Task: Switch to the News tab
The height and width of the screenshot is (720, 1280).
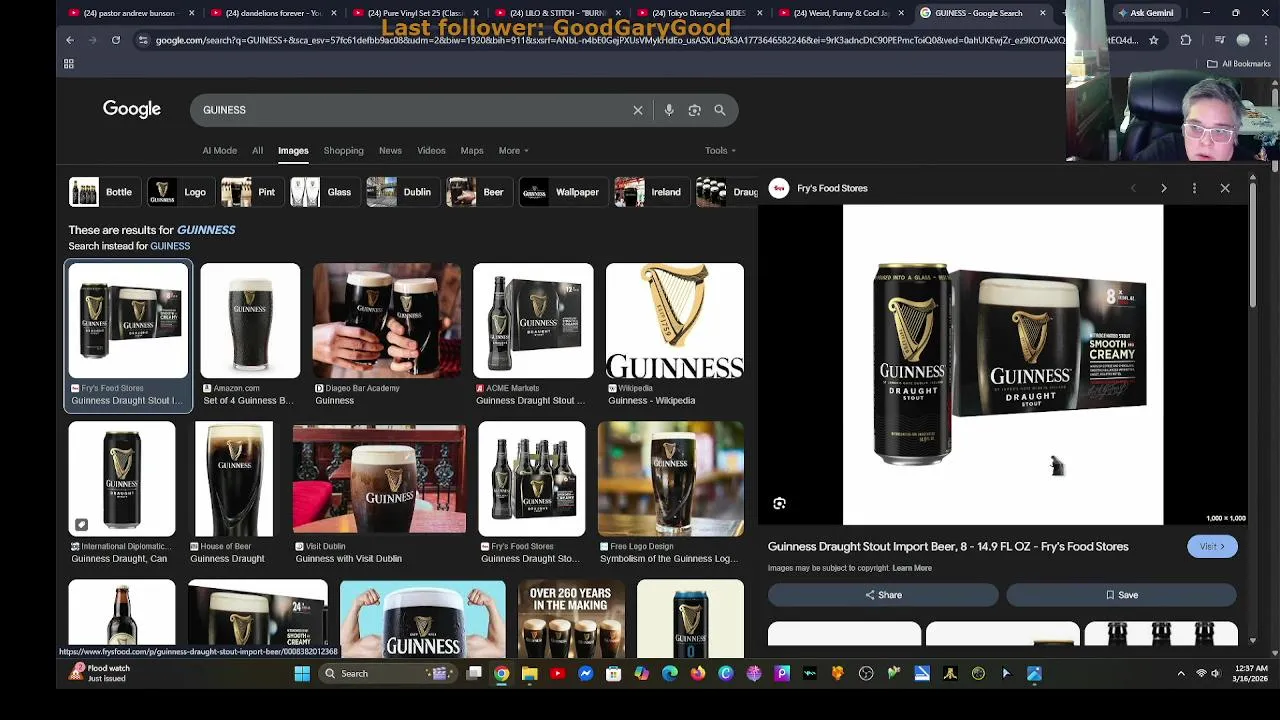Action: click(390, 151)
